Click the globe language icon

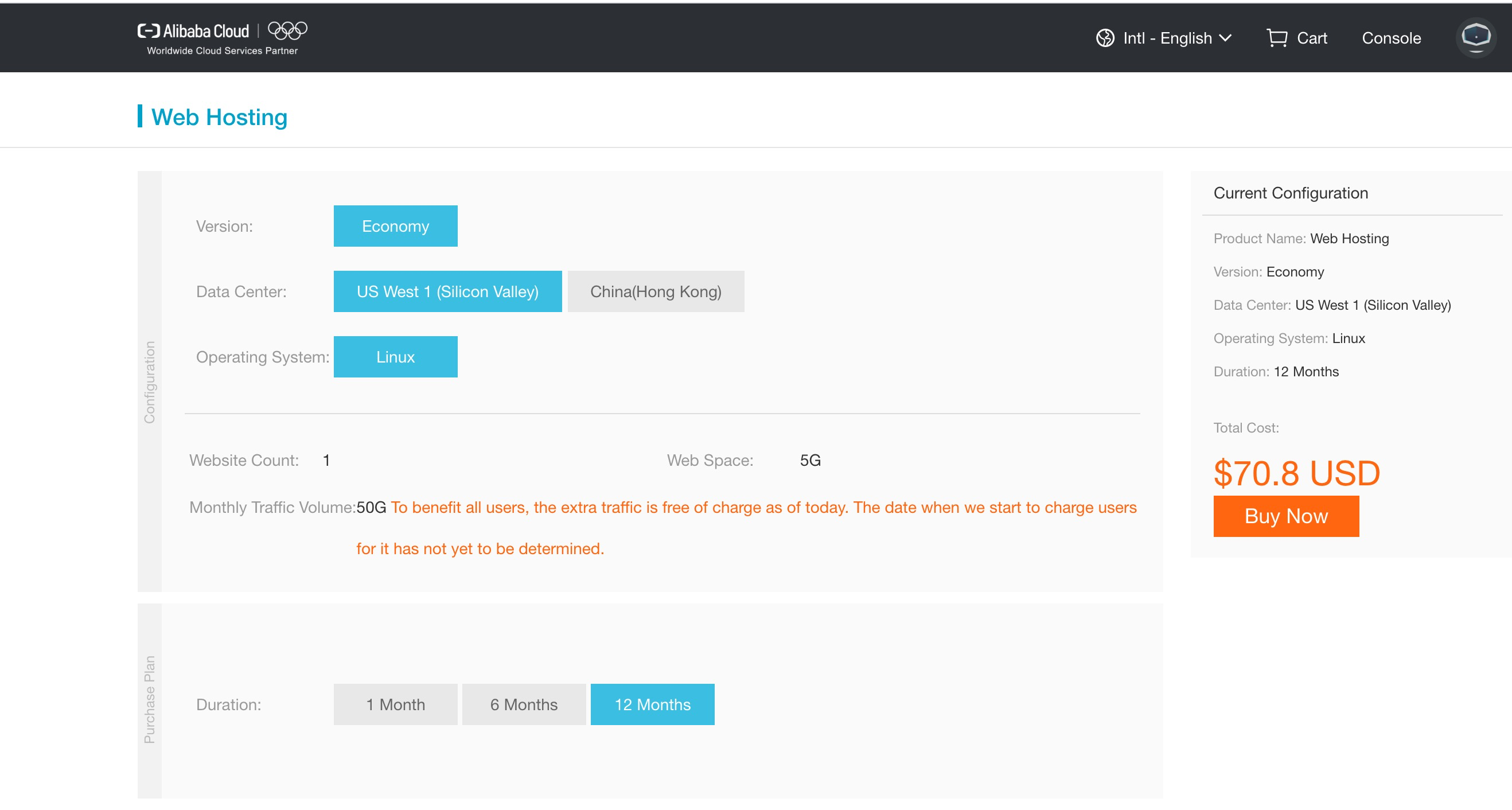(x=1105, y=38)
